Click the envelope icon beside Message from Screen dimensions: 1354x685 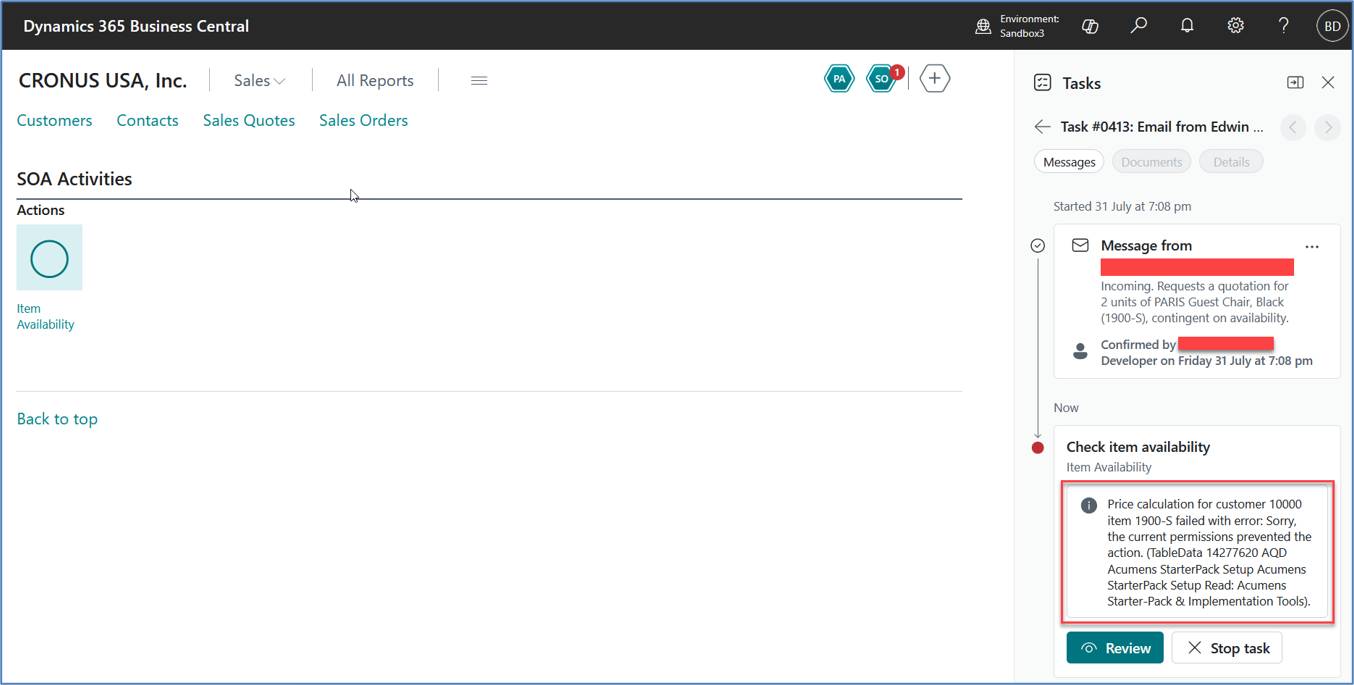coord(1080,245)
